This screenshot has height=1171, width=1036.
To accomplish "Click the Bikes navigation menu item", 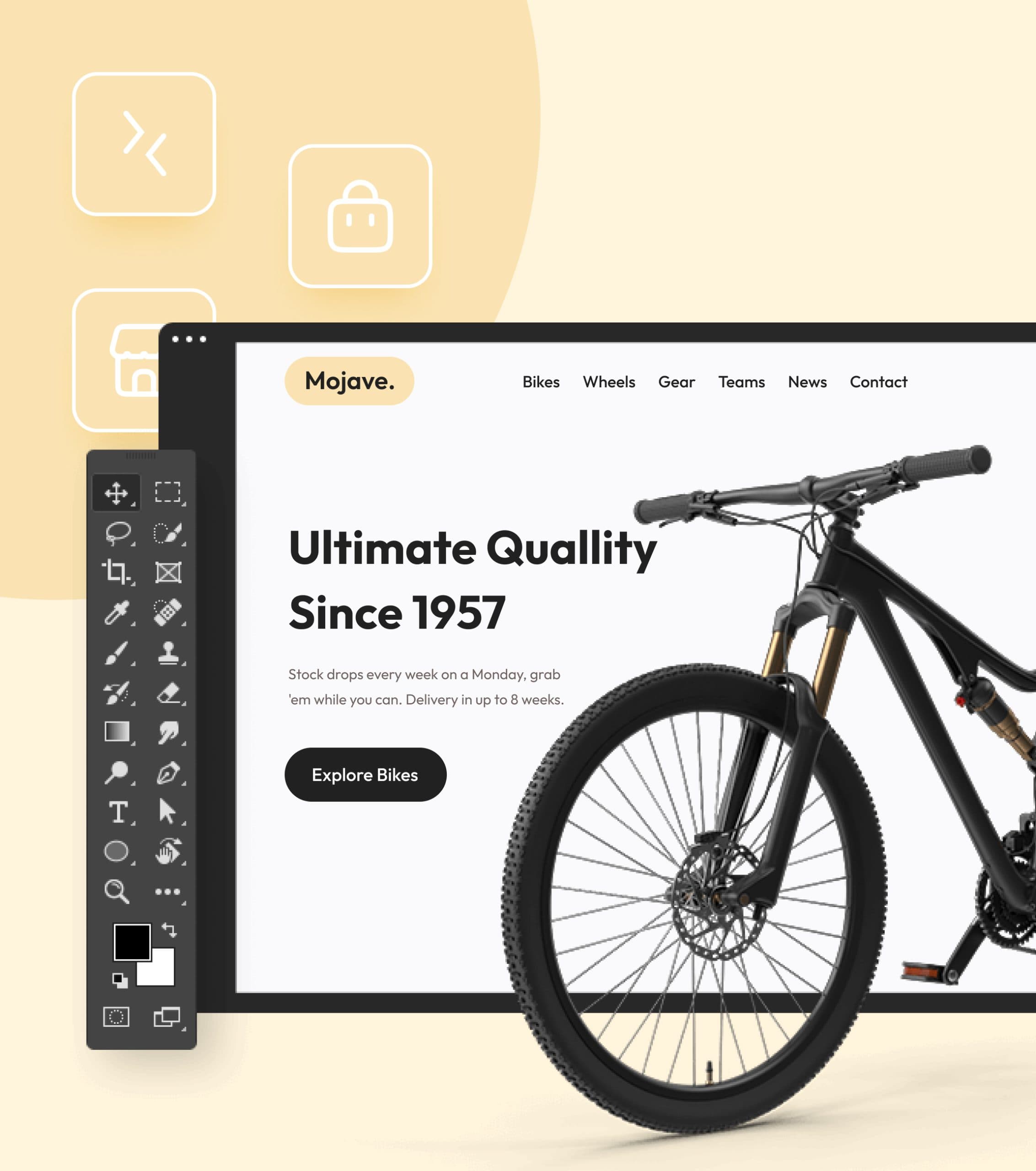I will (541, 381).
